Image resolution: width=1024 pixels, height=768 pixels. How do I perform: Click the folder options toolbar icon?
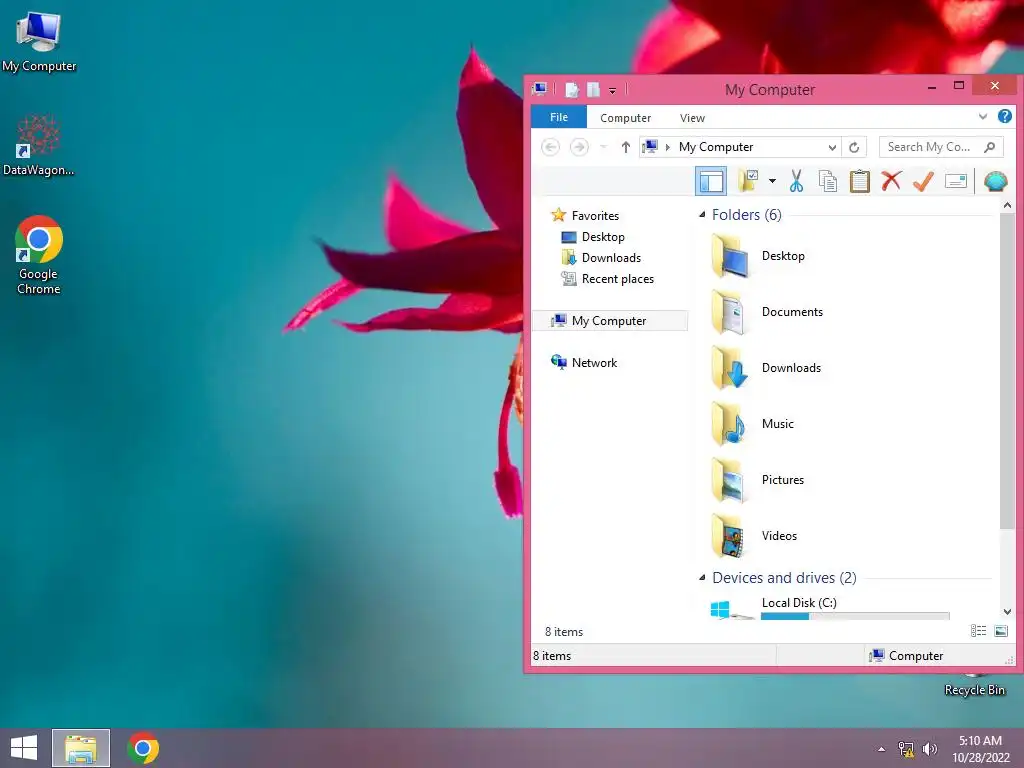click(x=748, y=181)
